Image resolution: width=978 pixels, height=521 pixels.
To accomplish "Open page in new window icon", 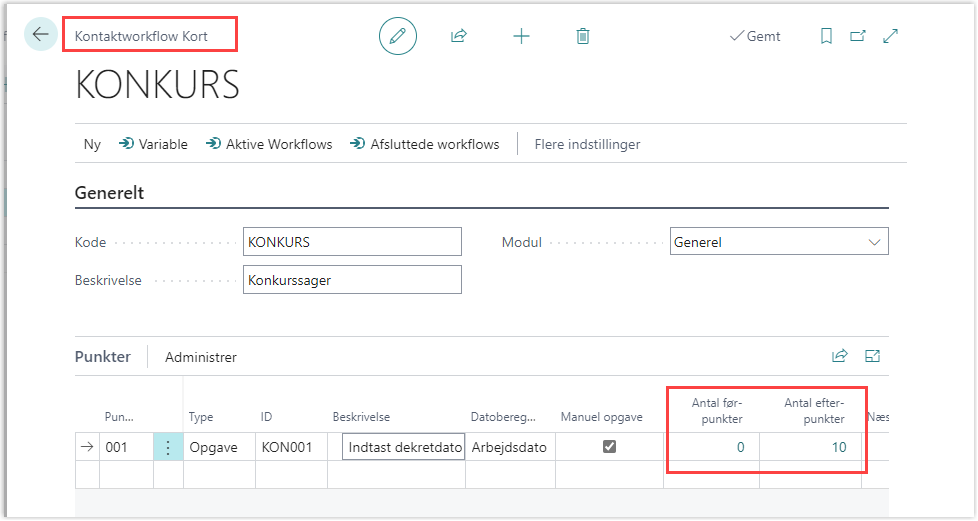I will [x=858, y=36].
